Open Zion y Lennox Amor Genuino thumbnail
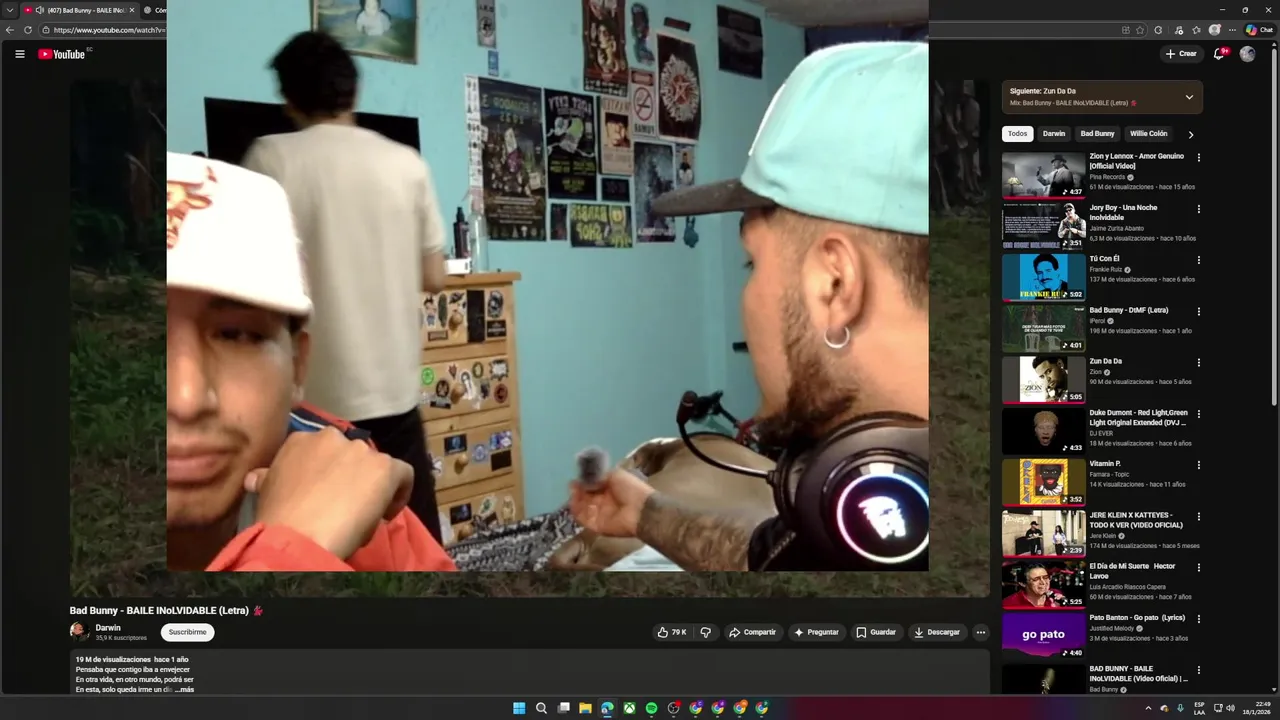 tap(1043, 175)
